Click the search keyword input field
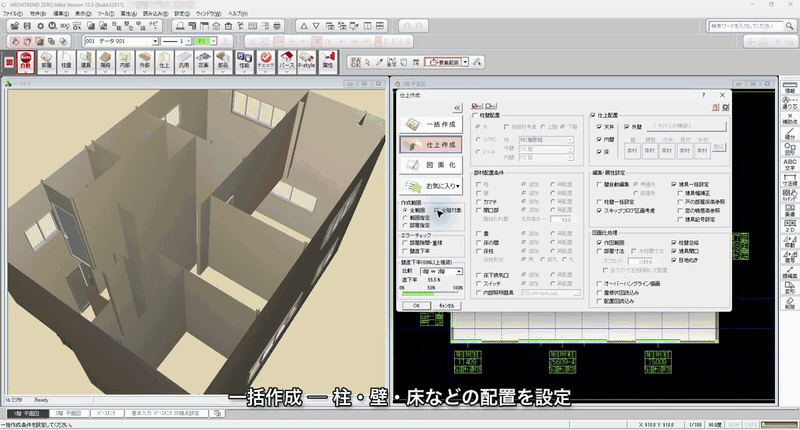This screenshot has width=800, height=430. 745,26
